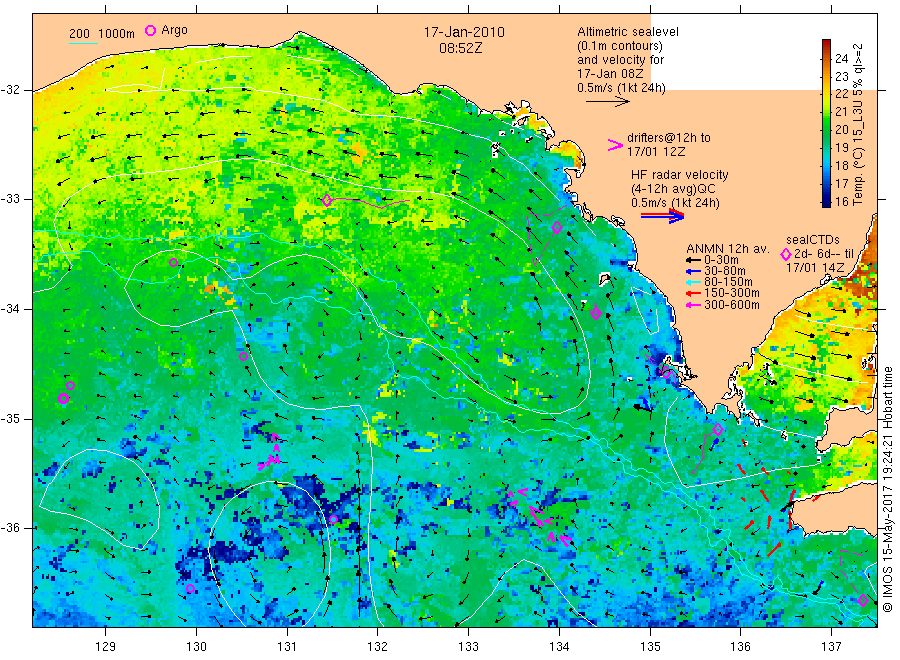Click the '300-600m' depth label

click(x=732, y=305)
